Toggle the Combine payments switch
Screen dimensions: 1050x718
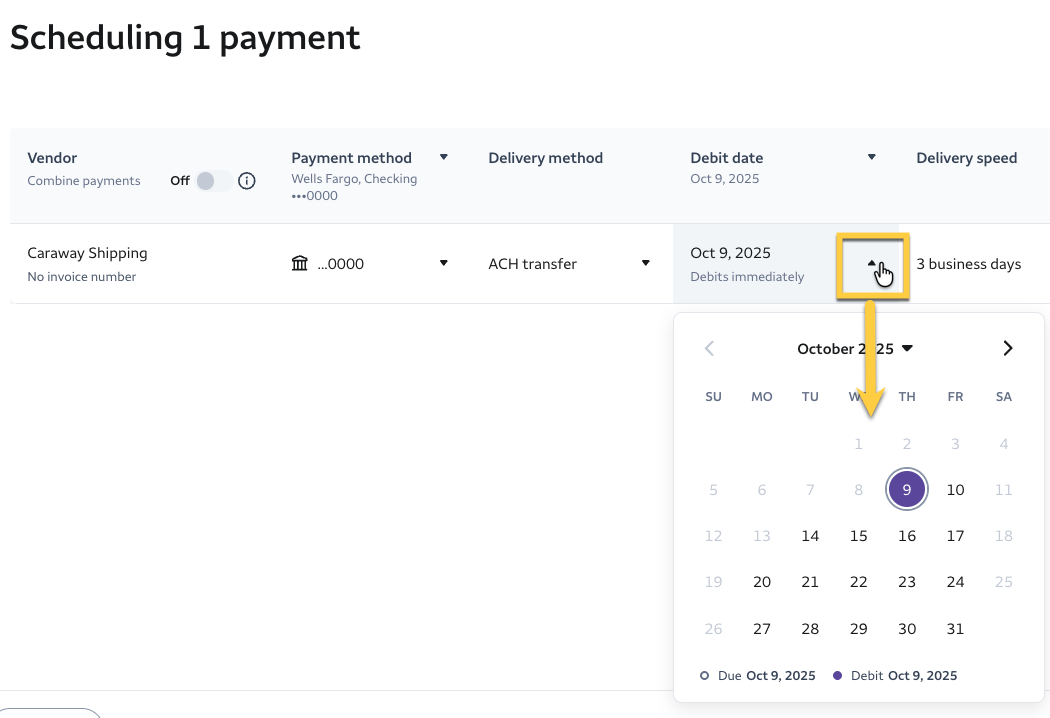click(212, 181)
